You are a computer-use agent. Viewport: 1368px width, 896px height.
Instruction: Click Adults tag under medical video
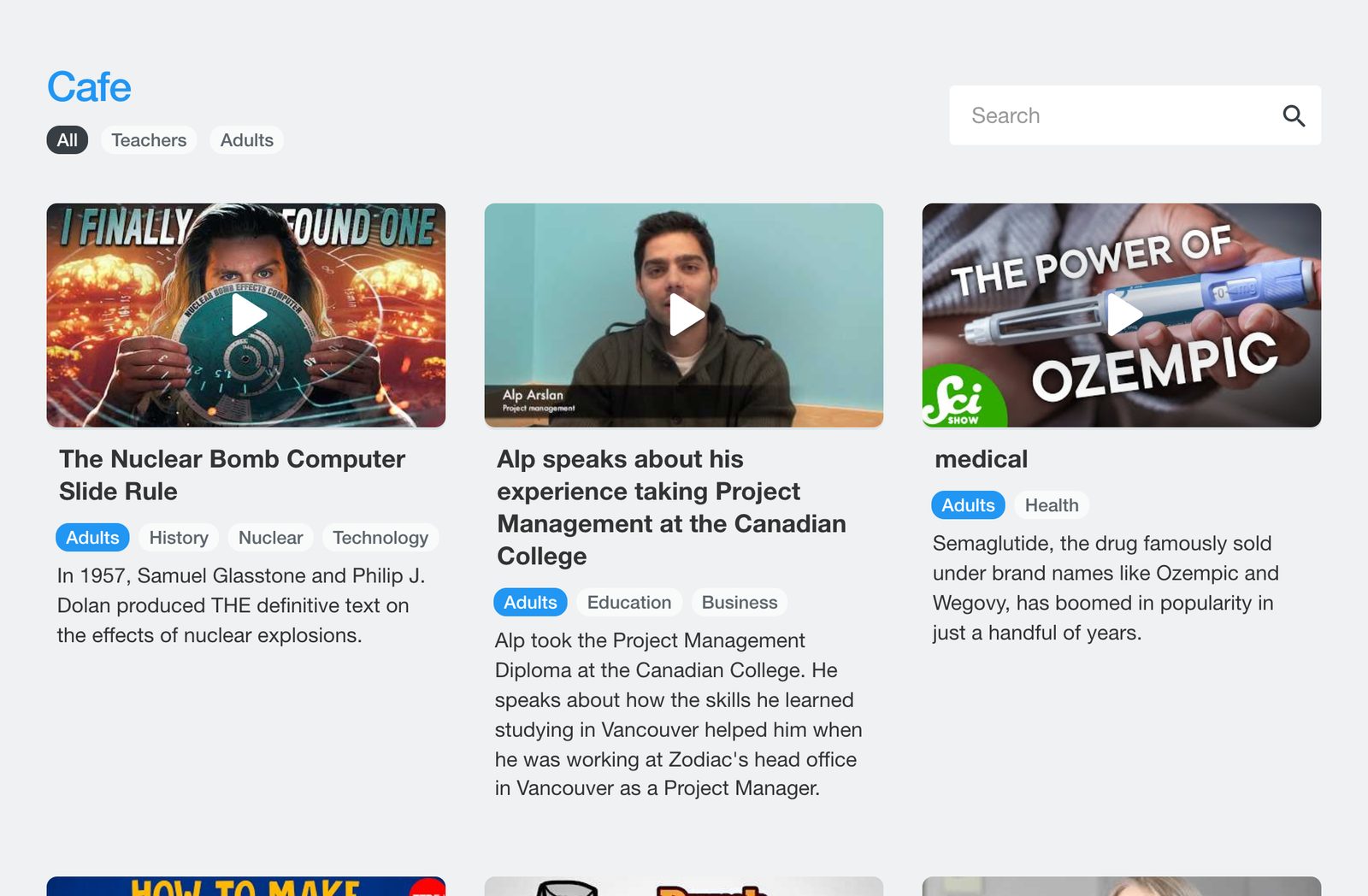[x=968, y=505]
